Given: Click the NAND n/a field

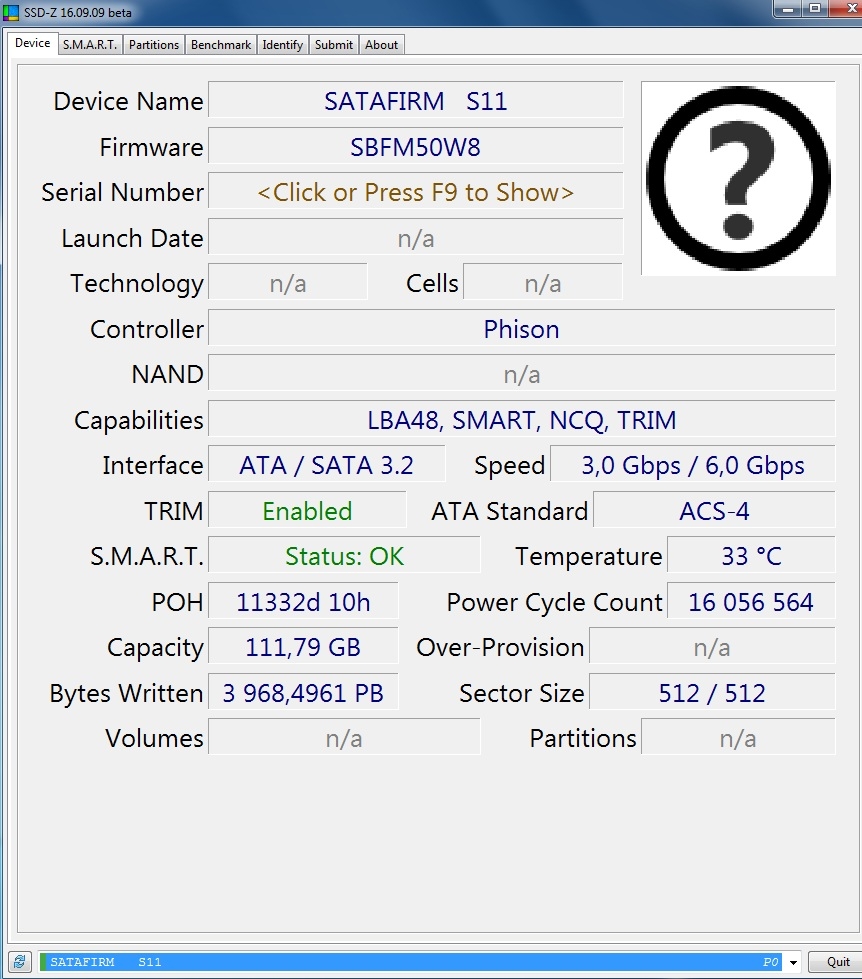Looking at the screenshot, I should (x=521, y=374).
